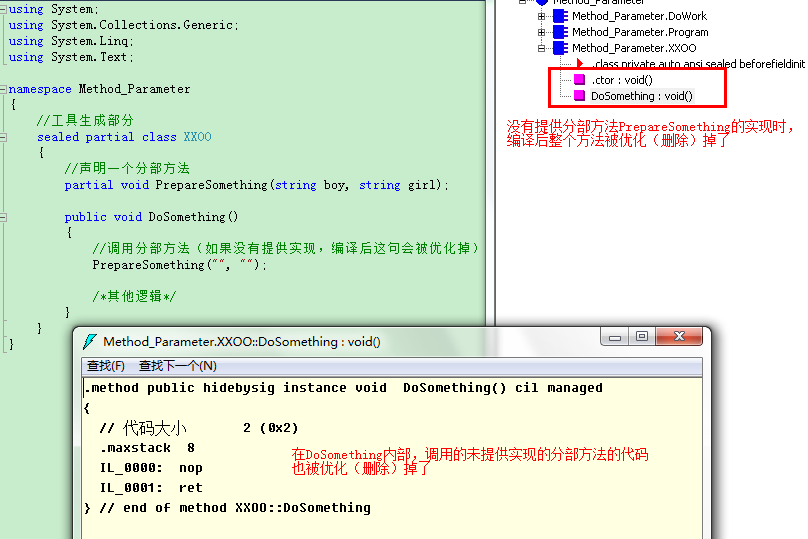The image size is (808, 539).
Task: Click the '//工具生成部分' comment
Action: (x=85, y=121)
